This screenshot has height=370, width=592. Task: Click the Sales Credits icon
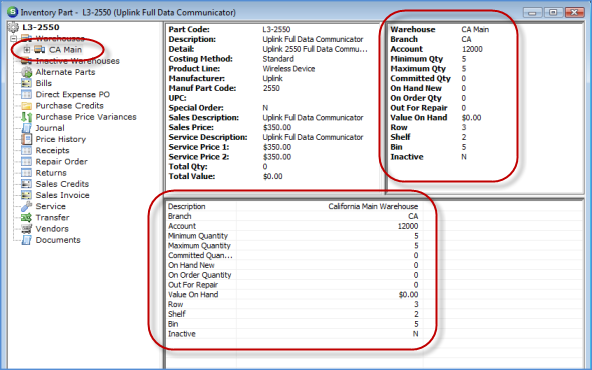click(x=26, y=184)
